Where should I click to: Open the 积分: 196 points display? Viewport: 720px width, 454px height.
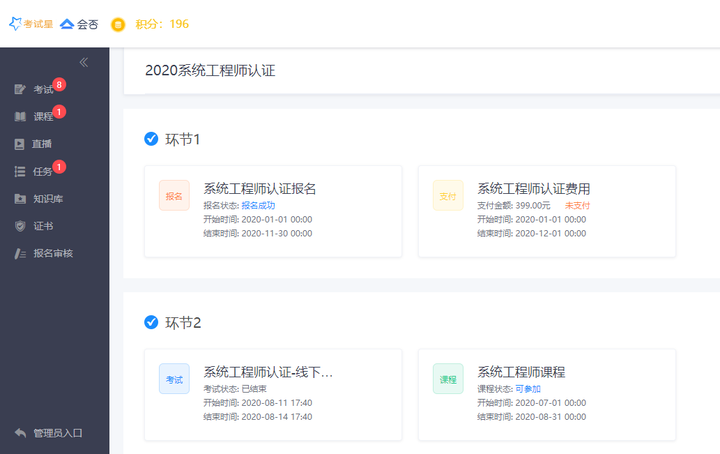pyautogui.click(x=162, y=24)
